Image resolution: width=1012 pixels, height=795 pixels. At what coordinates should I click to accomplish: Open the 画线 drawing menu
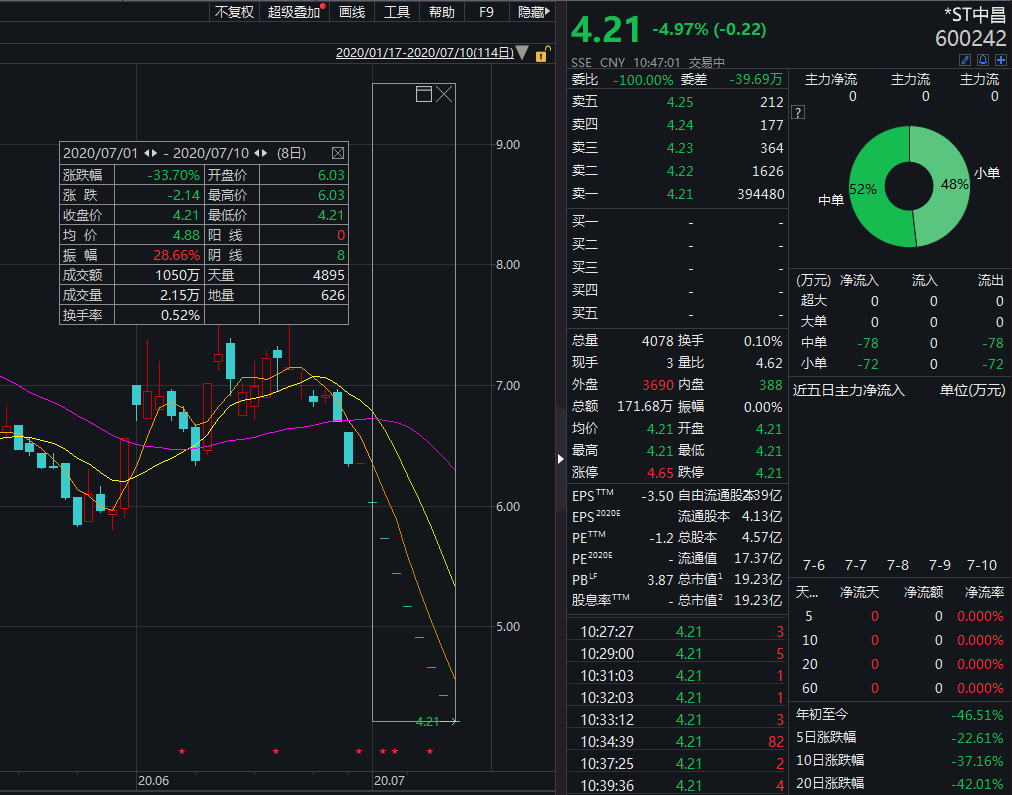click(x=352, y=12)
